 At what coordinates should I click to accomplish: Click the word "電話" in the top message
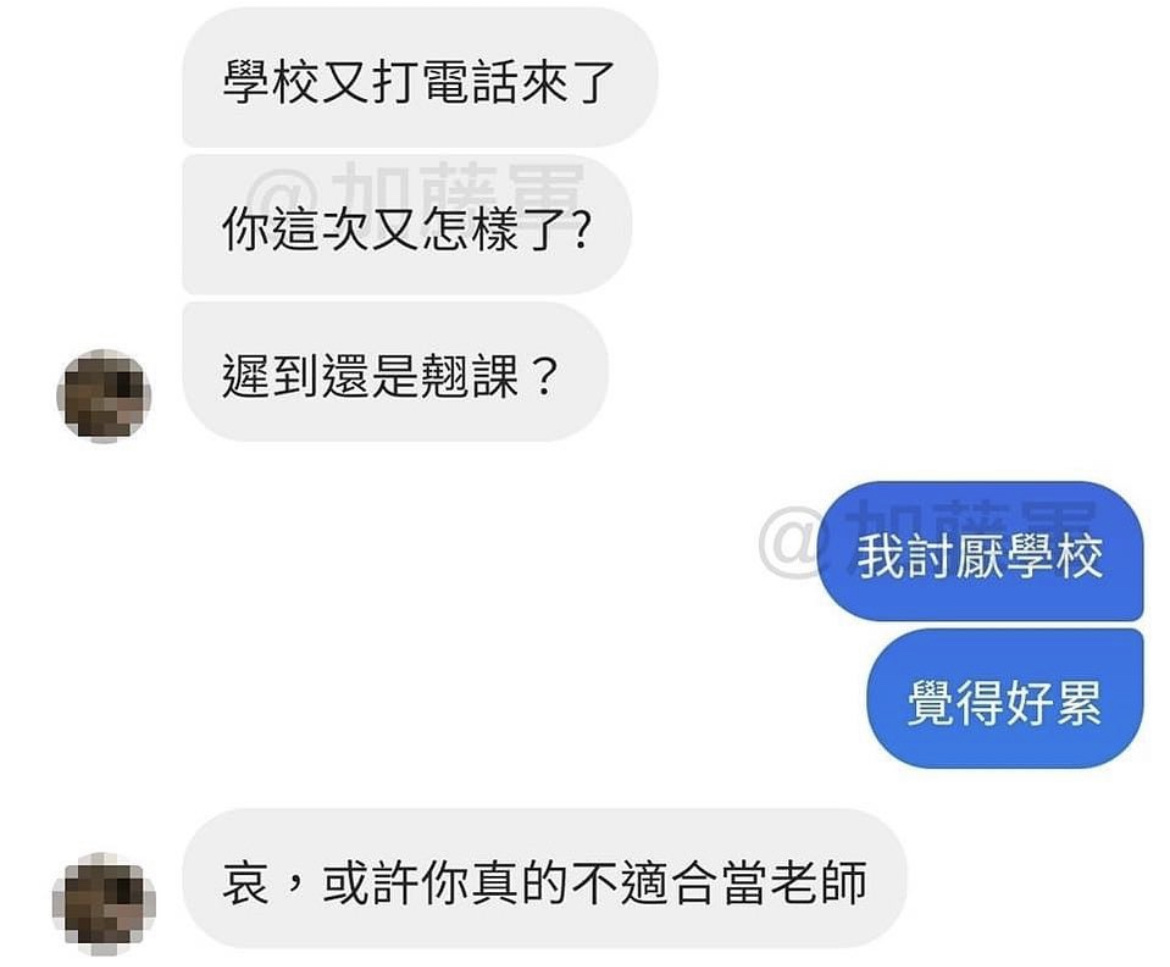tap(469, 80)
